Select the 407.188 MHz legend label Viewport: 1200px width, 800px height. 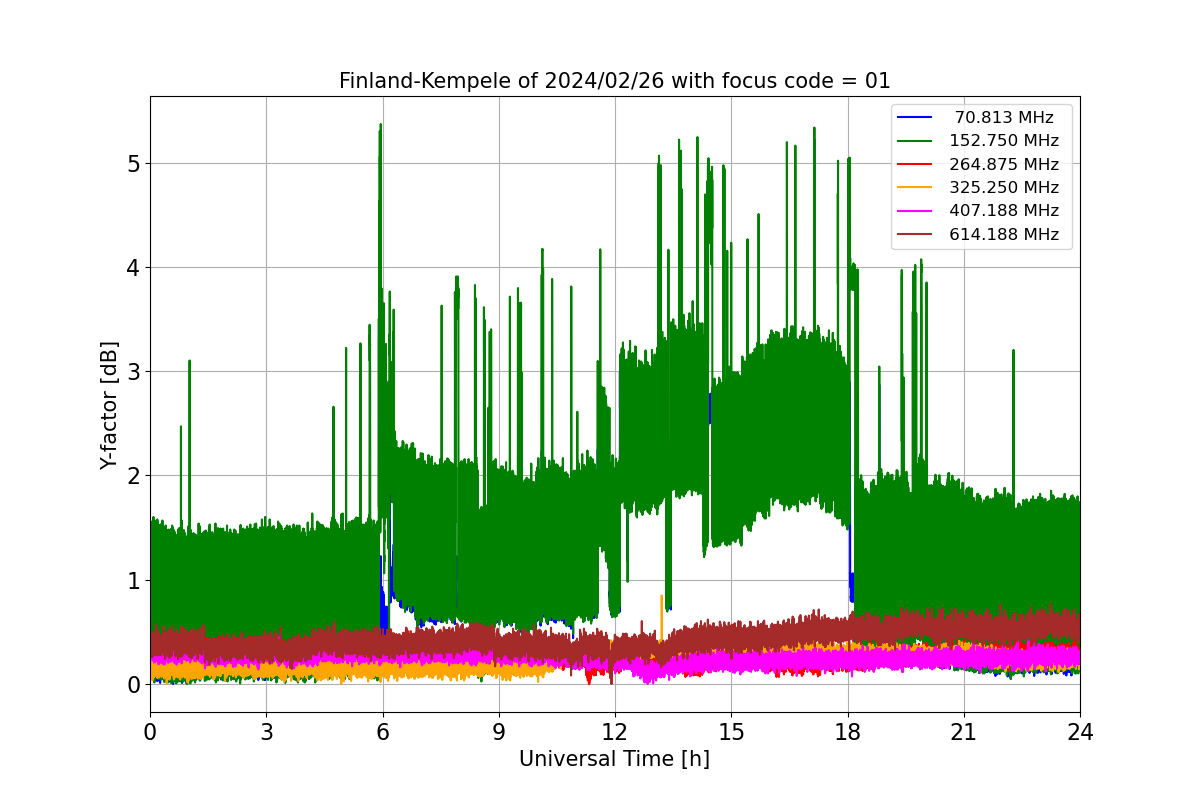point(1004,211)
